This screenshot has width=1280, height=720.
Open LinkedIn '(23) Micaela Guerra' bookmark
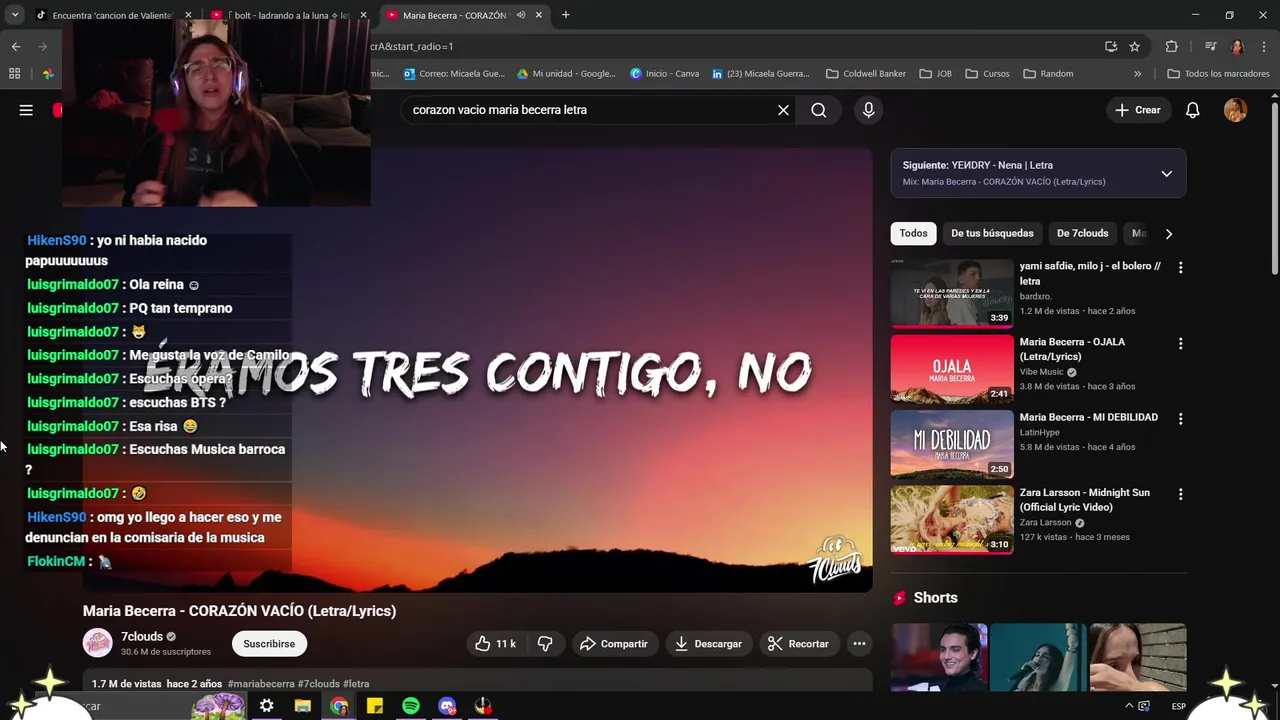click(x=760, y=73)
